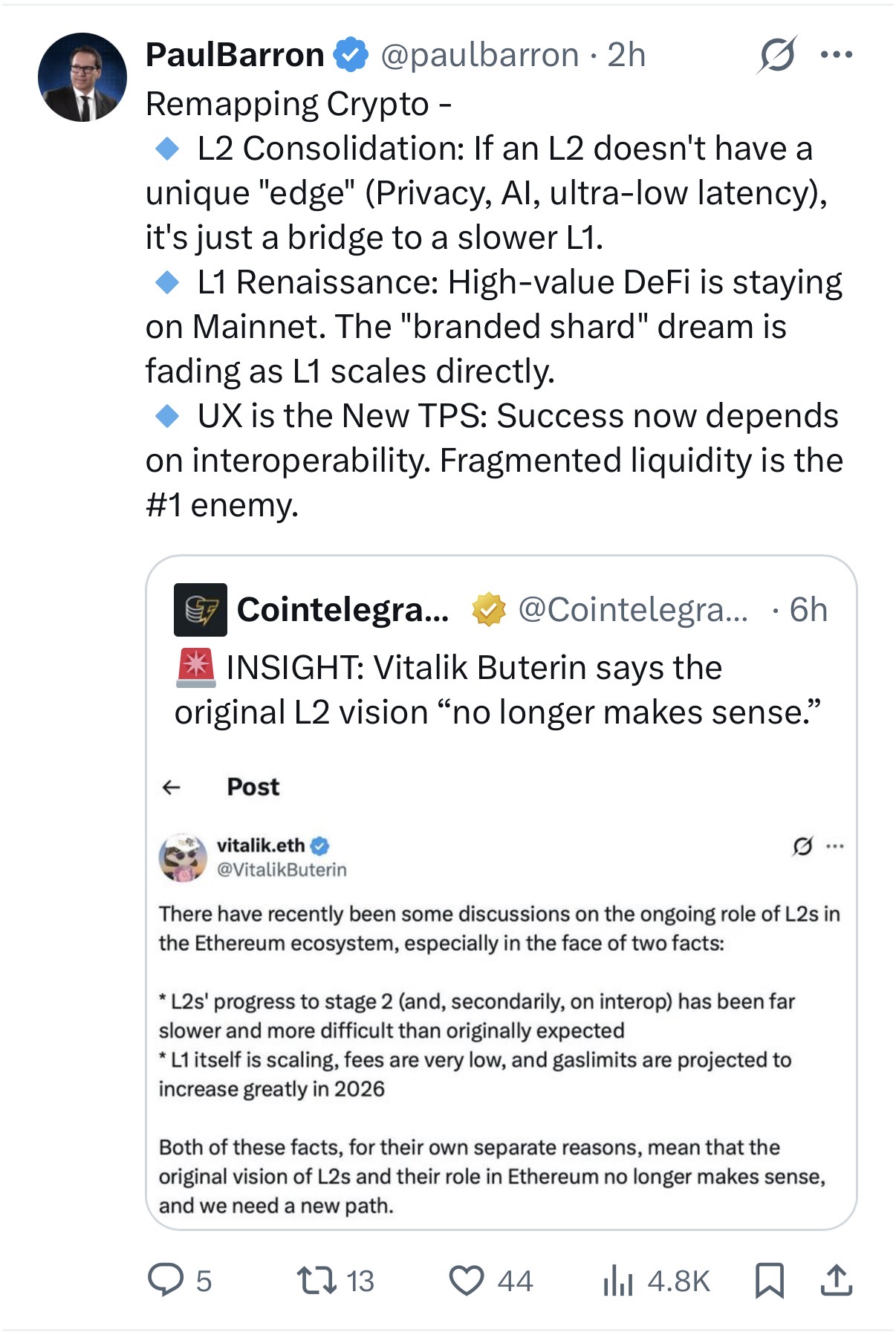Screen dimensions: 896x1338
Task: Click PaulBarron's blue verified badge
Action: pos(351,55)
